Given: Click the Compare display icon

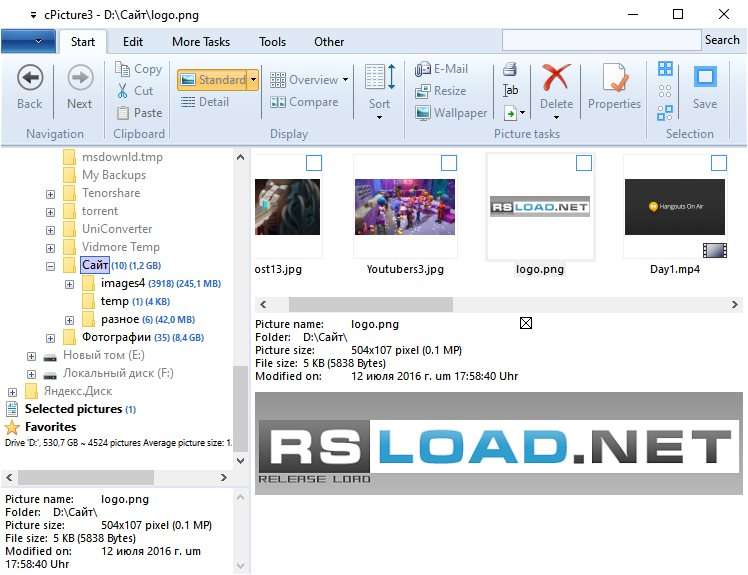Looking at the screenshot, I should [278, 102].
